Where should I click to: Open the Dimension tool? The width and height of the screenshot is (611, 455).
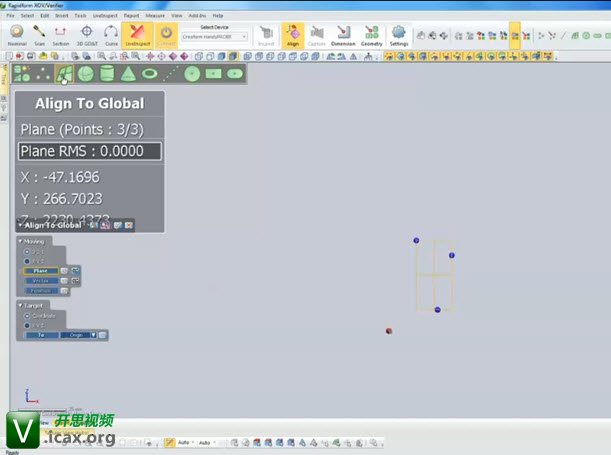(343, 35)
